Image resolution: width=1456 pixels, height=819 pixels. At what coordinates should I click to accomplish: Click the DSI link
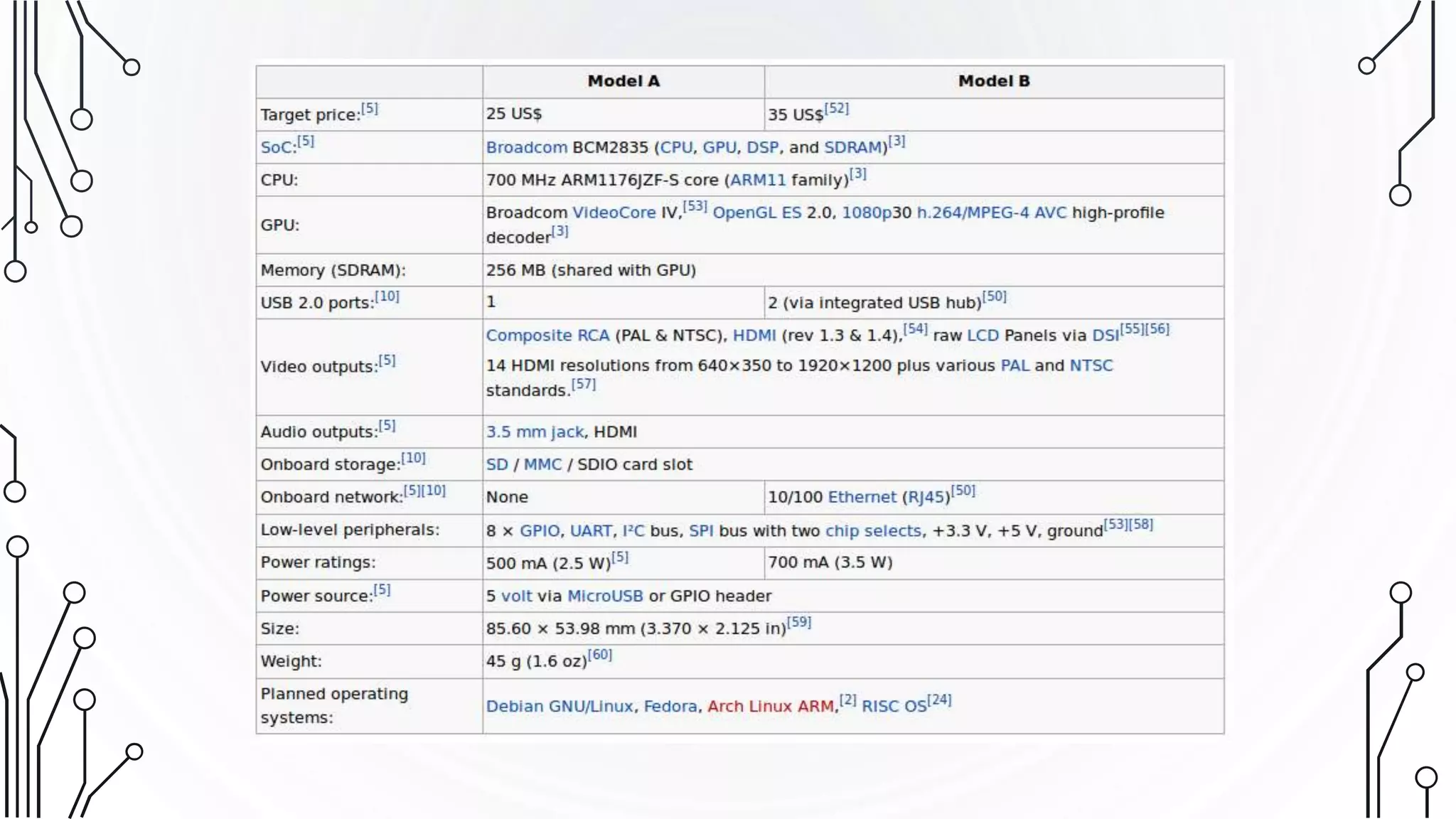(x=1106, y=335)
